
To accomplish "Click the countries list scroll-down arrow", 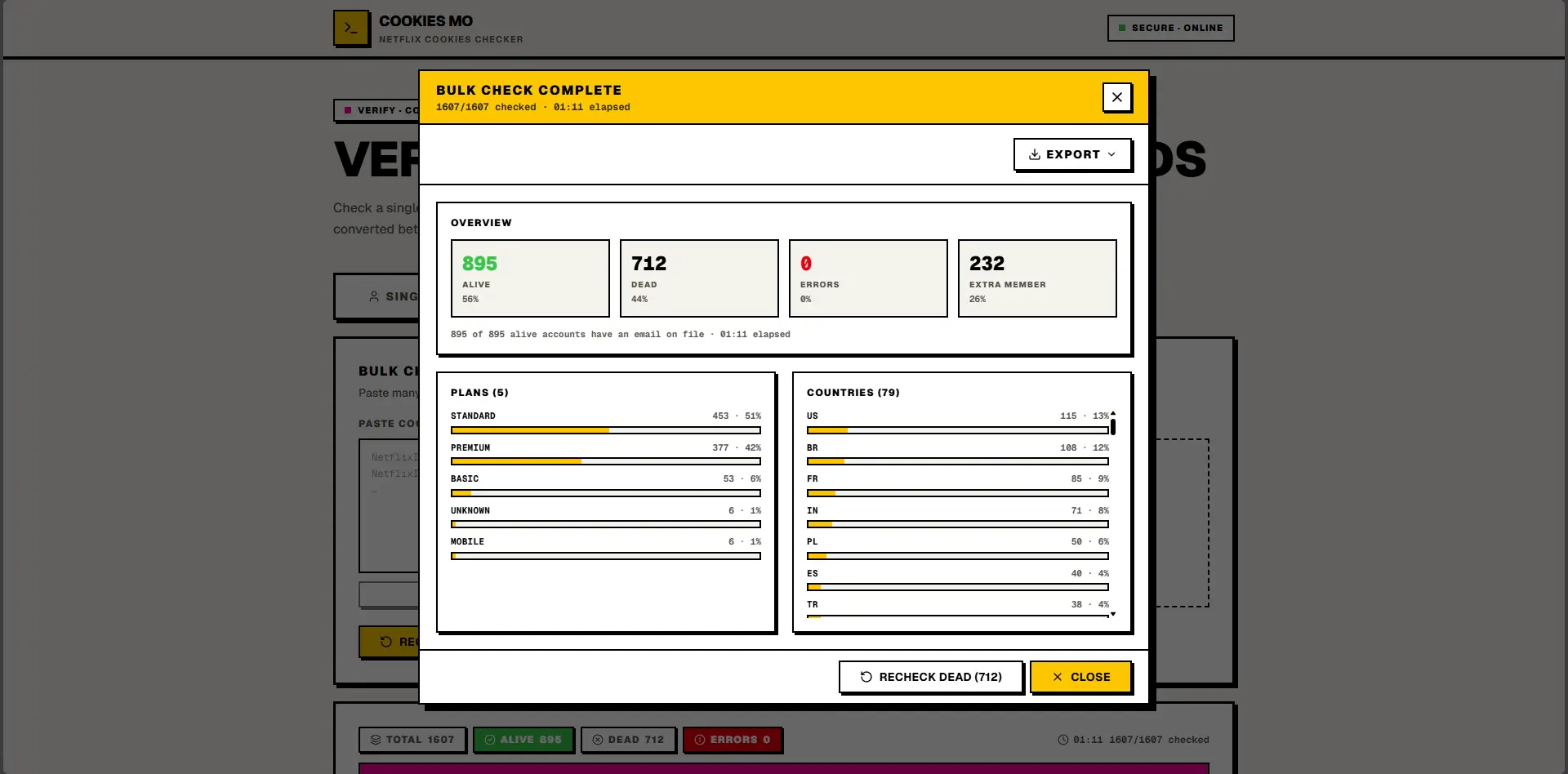I will tap(1113, 614).
